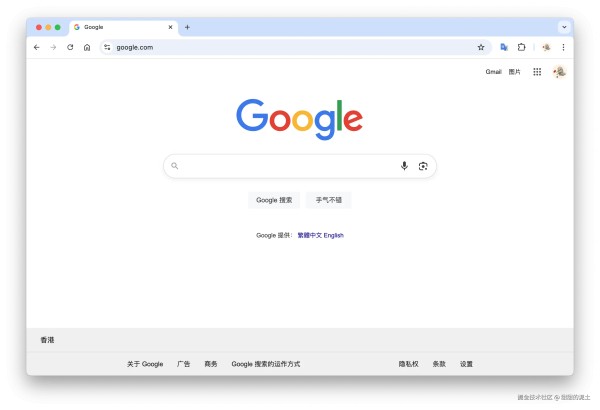
Task: Open the Extensions puzzle icon
Action: click(x=522, y=47)
